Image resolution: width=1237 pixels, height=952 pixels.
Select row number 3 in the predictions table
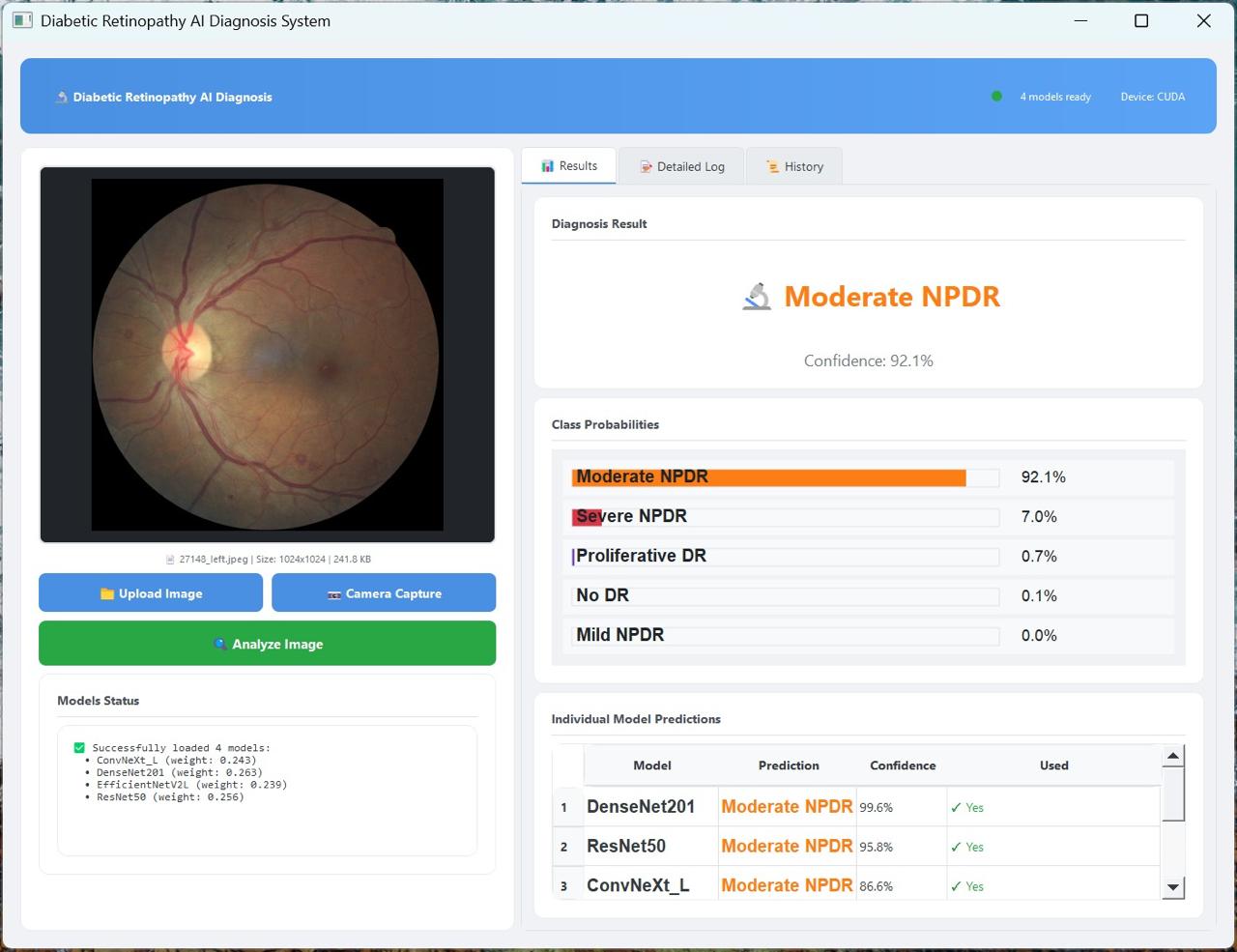click(x=567, y=886)
